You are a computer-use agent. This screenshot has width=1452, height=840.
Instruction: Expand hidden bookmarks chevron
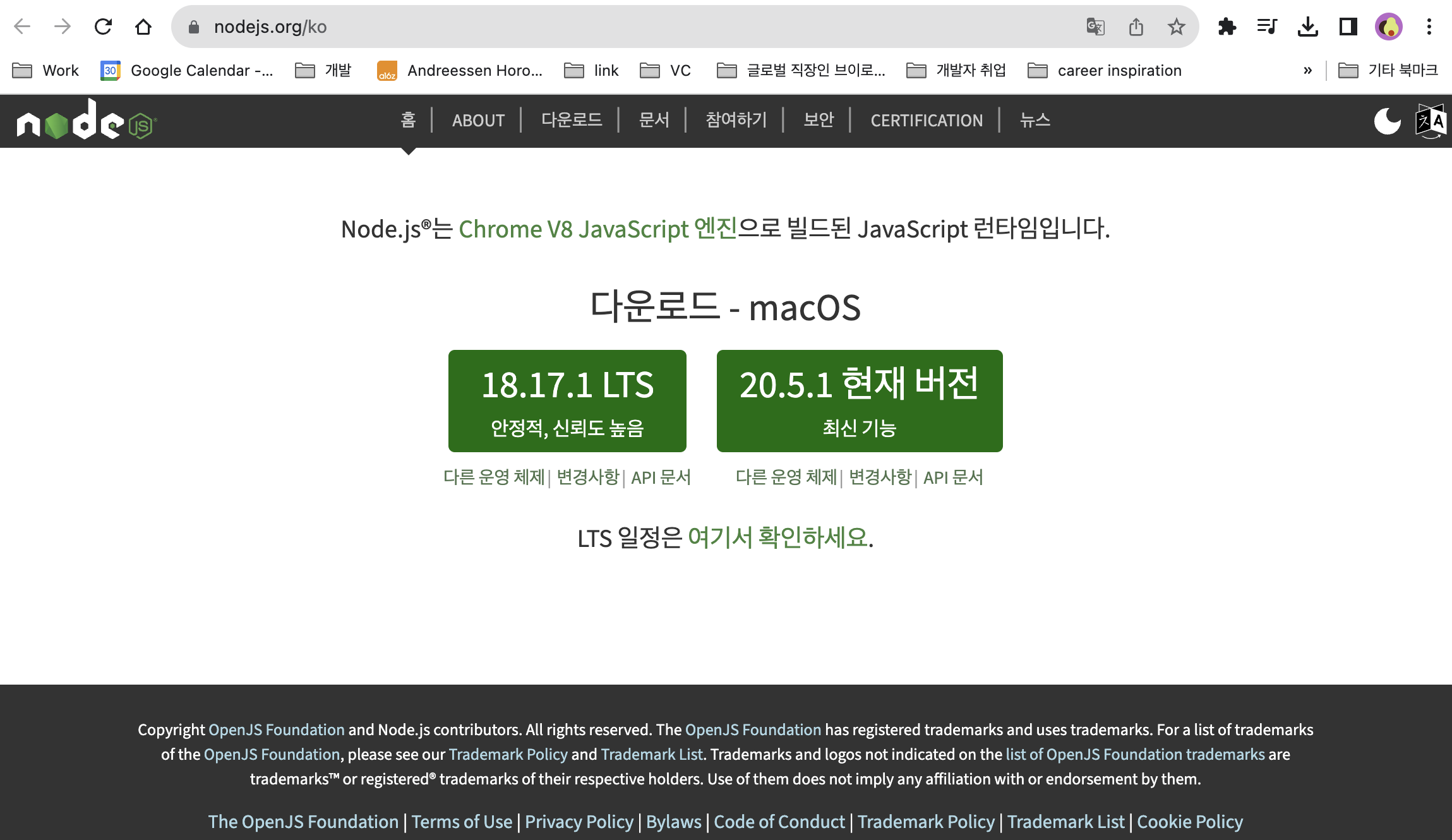tap(1307, 70)
